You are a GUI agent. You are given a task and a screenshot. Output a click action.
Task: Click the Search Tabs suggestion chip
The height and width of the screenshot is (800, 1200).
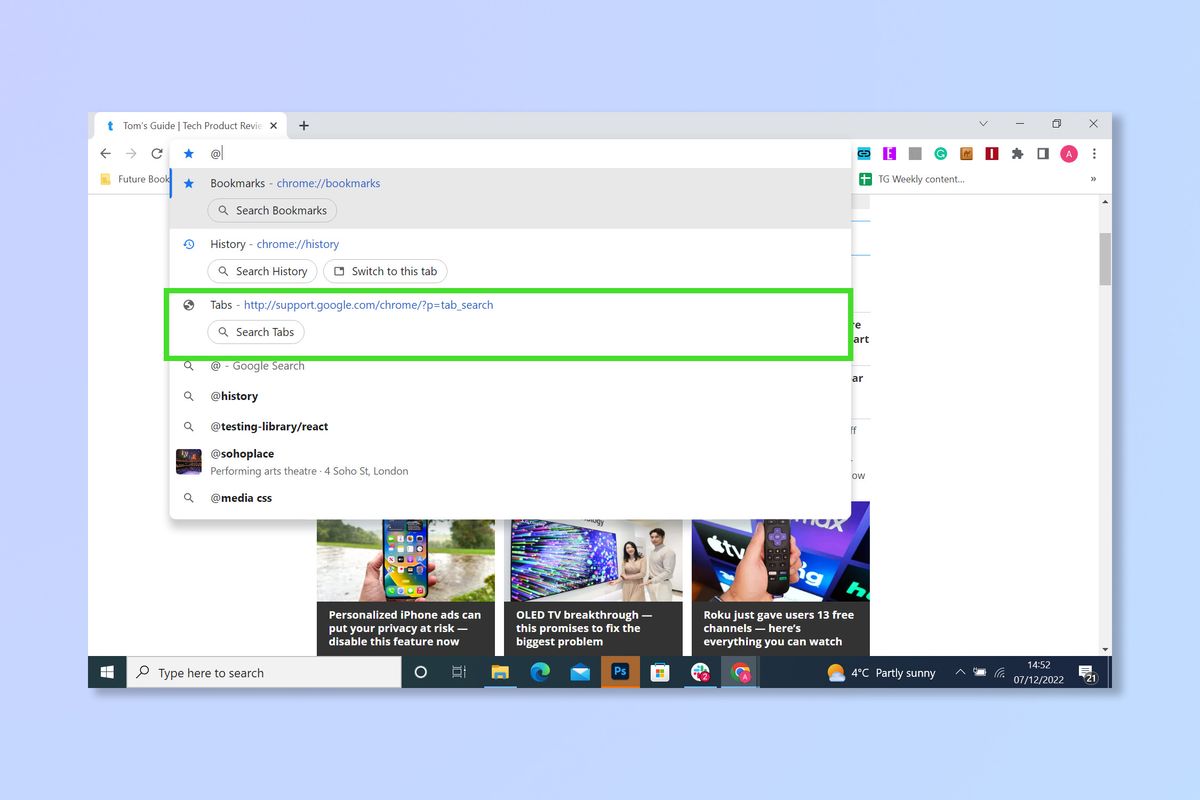coord(256,331)
